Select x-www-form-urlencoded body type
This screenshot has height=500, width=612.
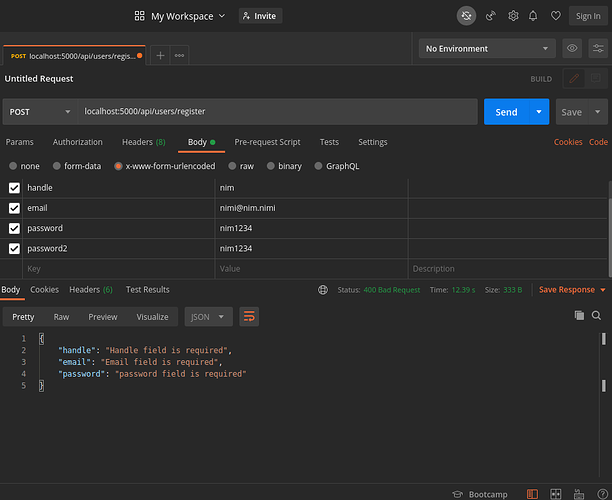coord(118,166)
